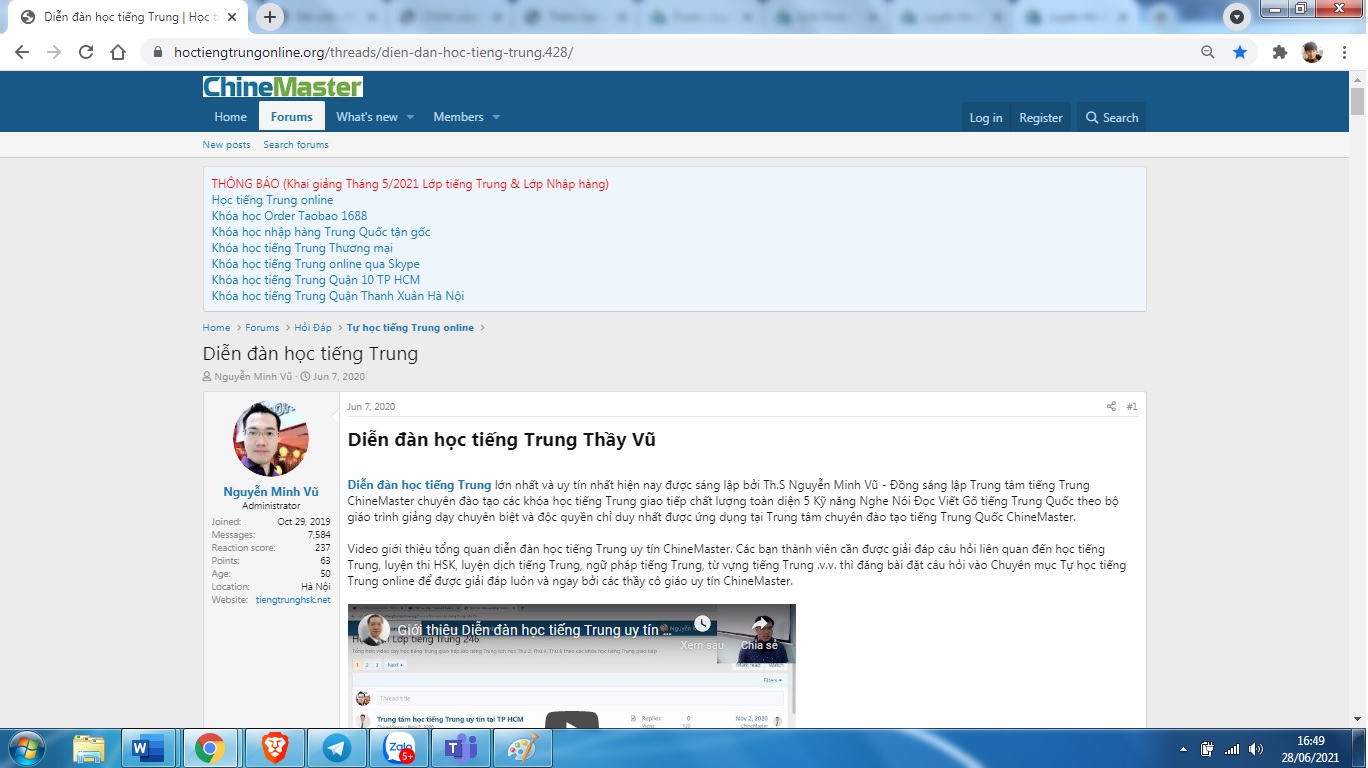
Task: Go to the browser home page icon
Action: click(x=118, y=52)
